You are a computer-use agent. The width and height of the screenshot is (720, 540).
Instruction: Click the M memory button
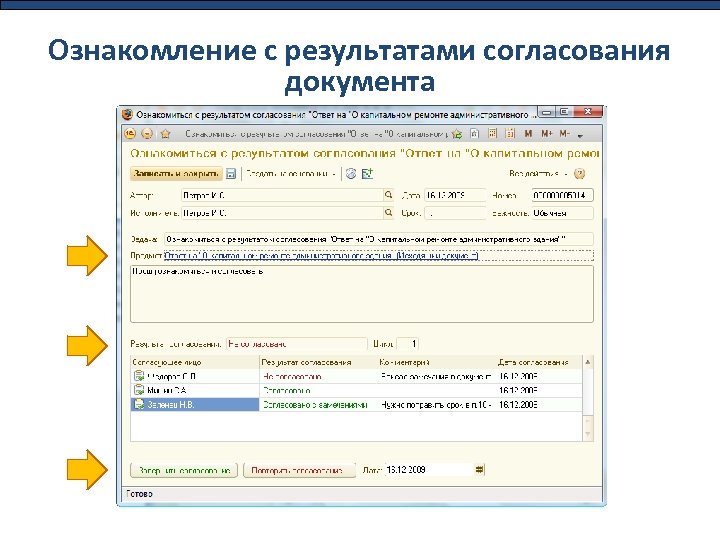point(528,134)
